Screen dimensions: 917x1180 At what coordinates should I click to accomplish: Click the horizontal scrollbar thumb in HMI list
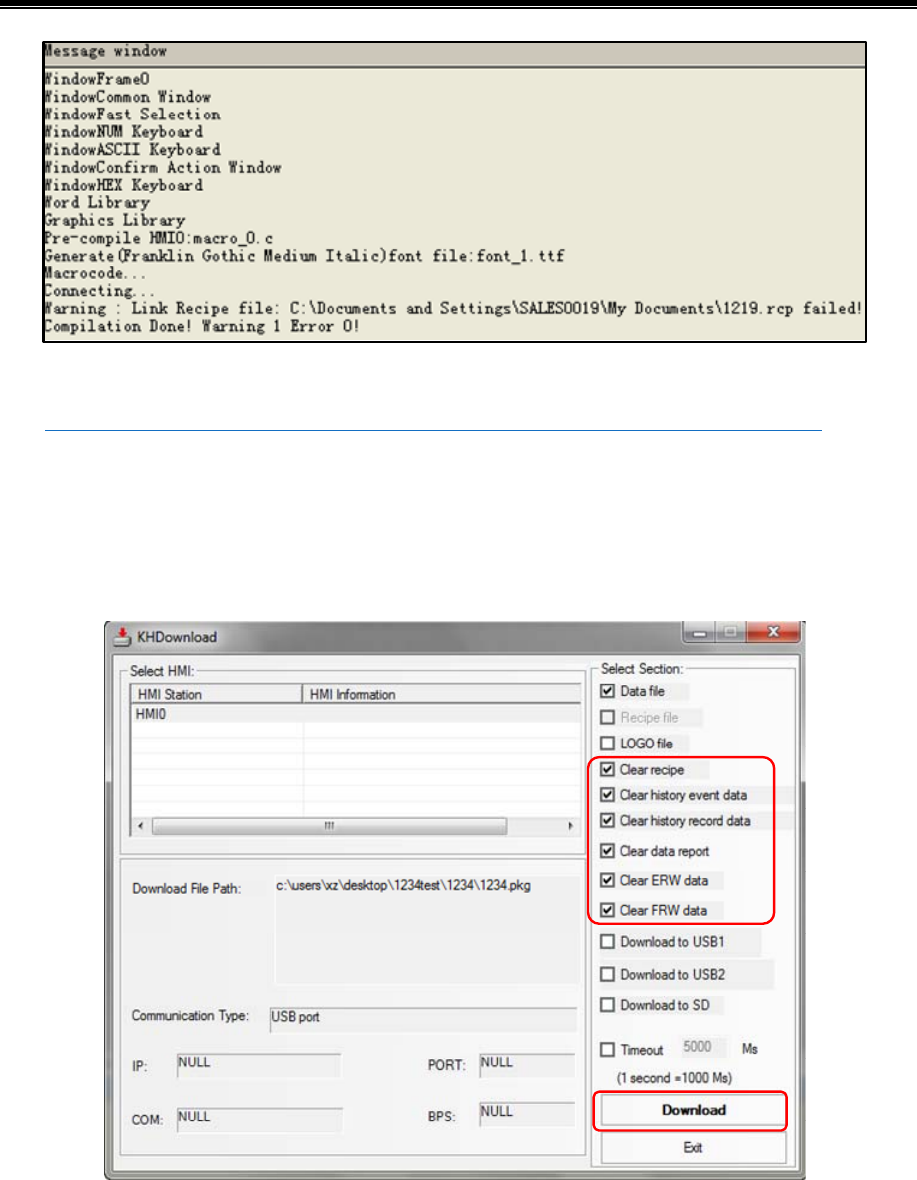coord(329,826)
